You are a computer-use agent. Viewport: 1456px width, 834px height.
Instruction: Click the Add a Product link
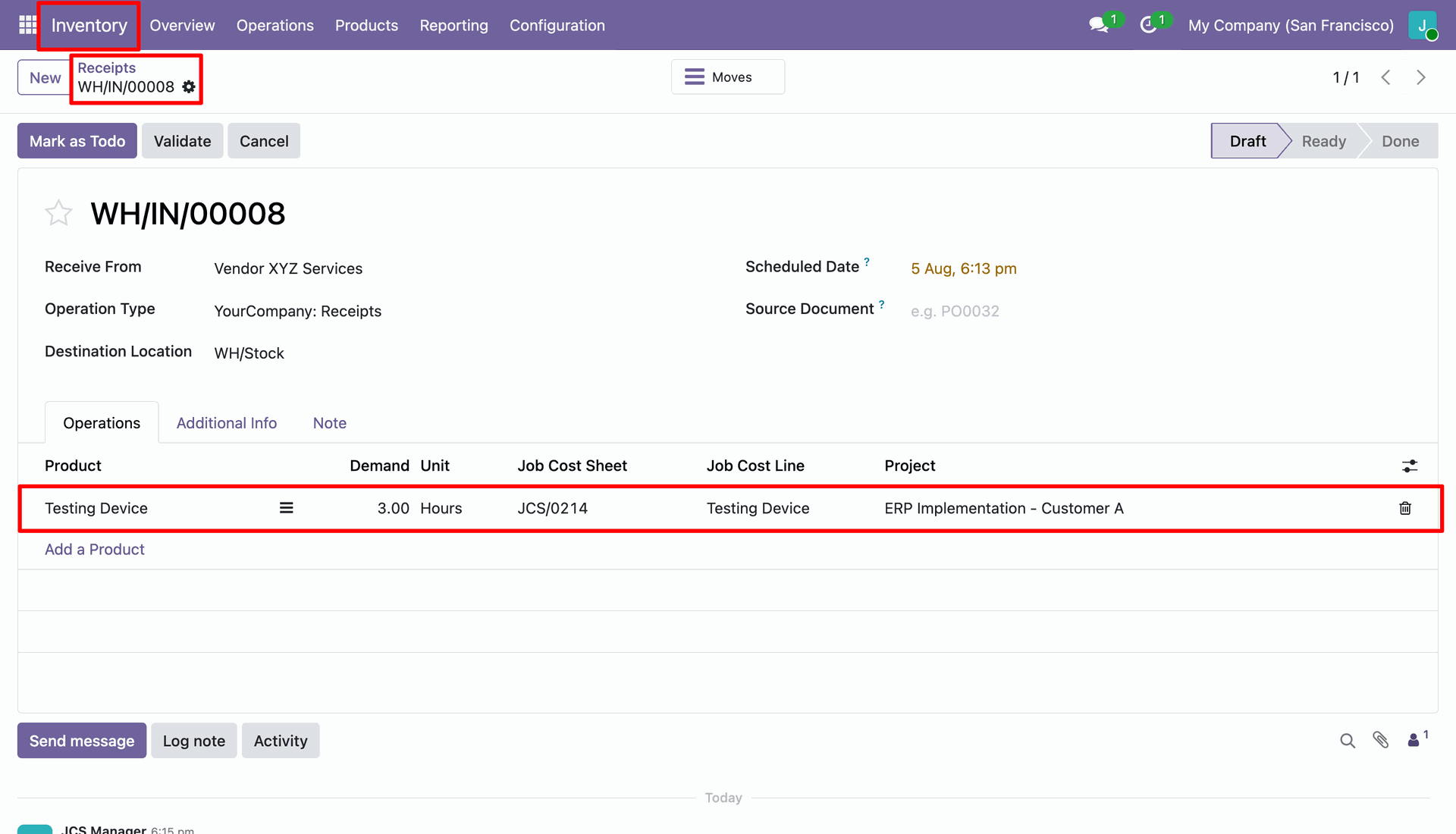95,549
